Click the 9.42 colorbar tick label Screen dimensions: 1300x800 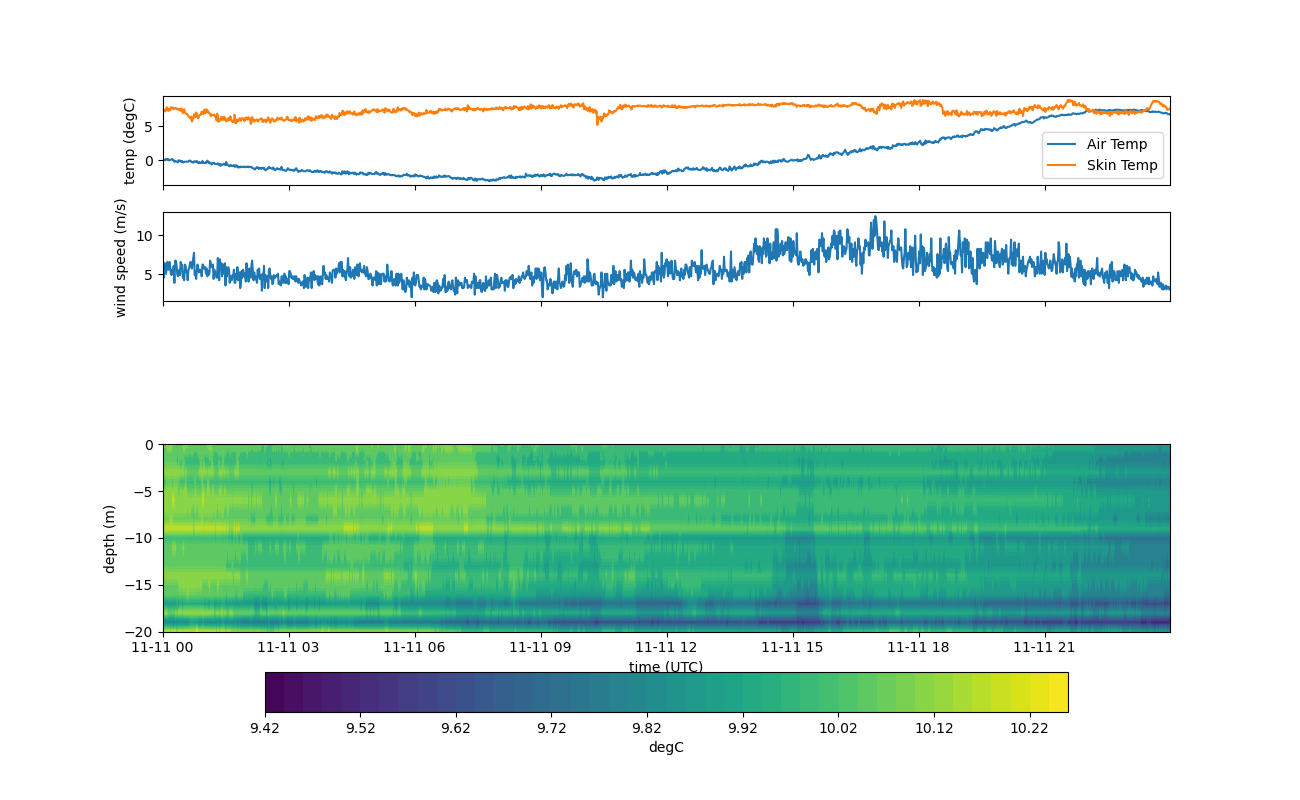click(x=265, y=728)
